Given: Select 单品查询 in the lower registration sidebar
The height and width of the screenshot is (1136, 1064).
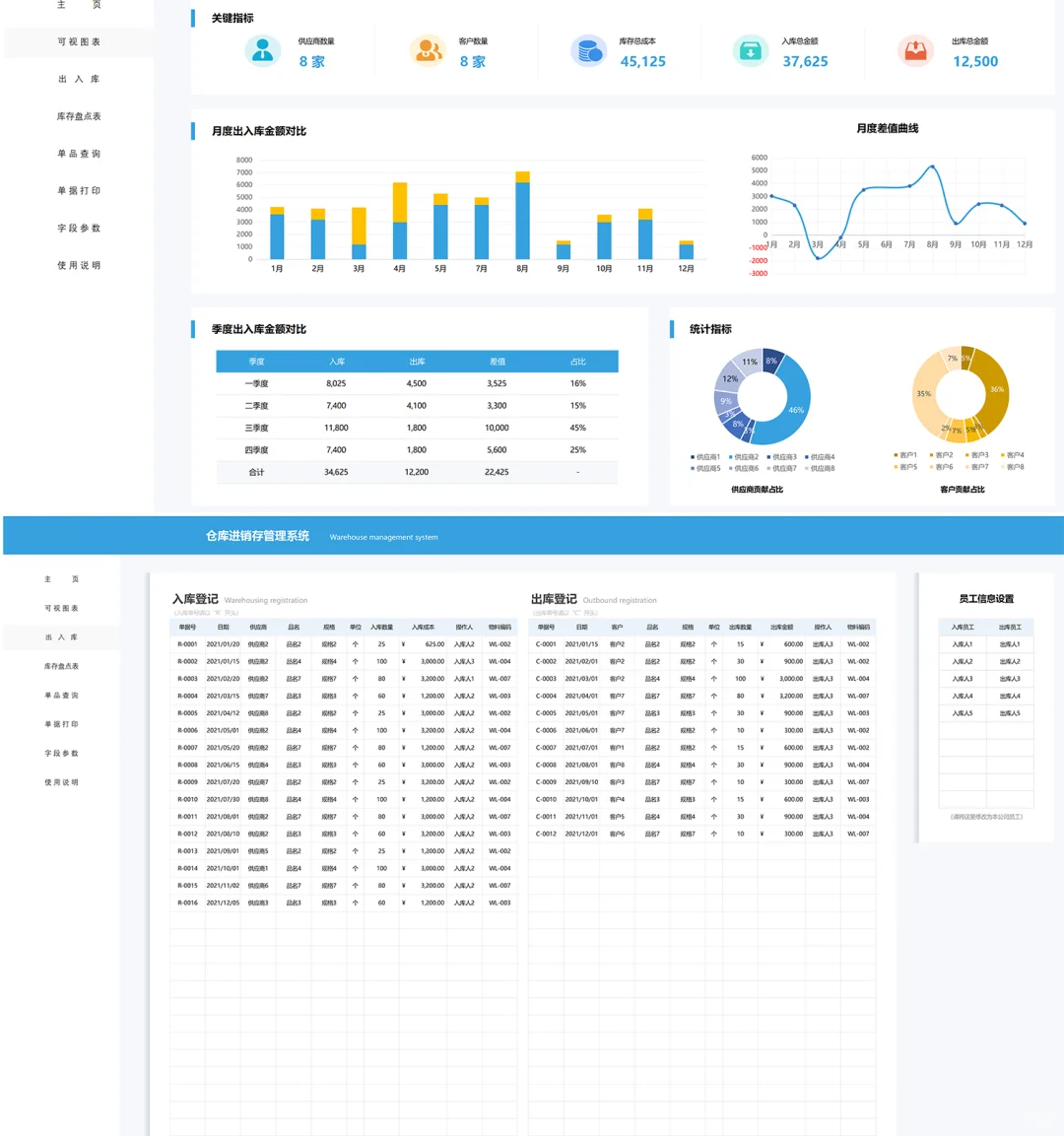Looking at the screenshot, I should click(x=61, y=695).
